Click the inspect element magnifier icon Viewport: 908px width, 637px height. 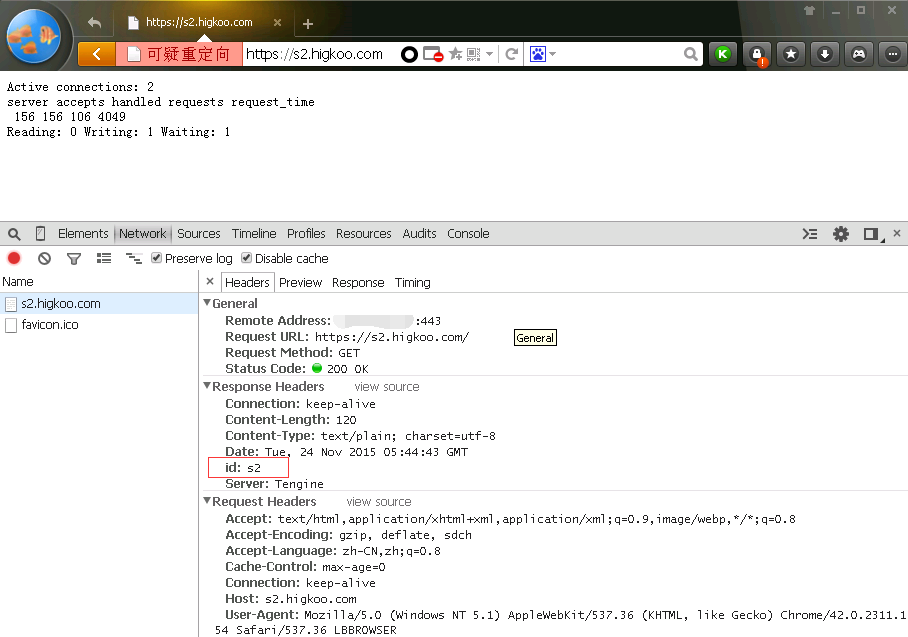[14, 234]
